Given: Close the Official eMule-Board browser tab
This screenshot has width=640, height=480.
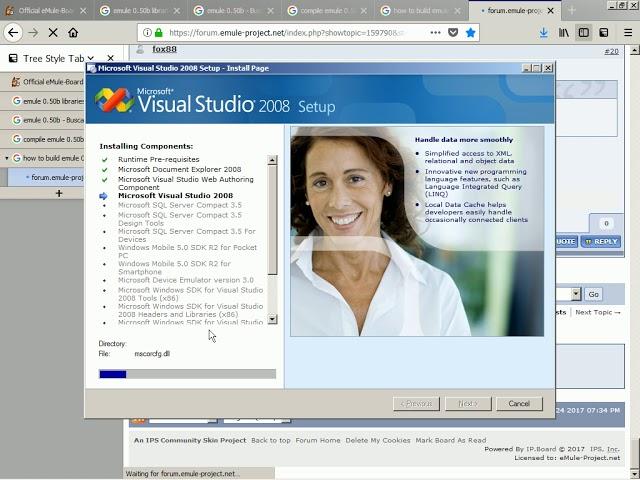Looking at the screenshot, I should [x=83, y=11].
